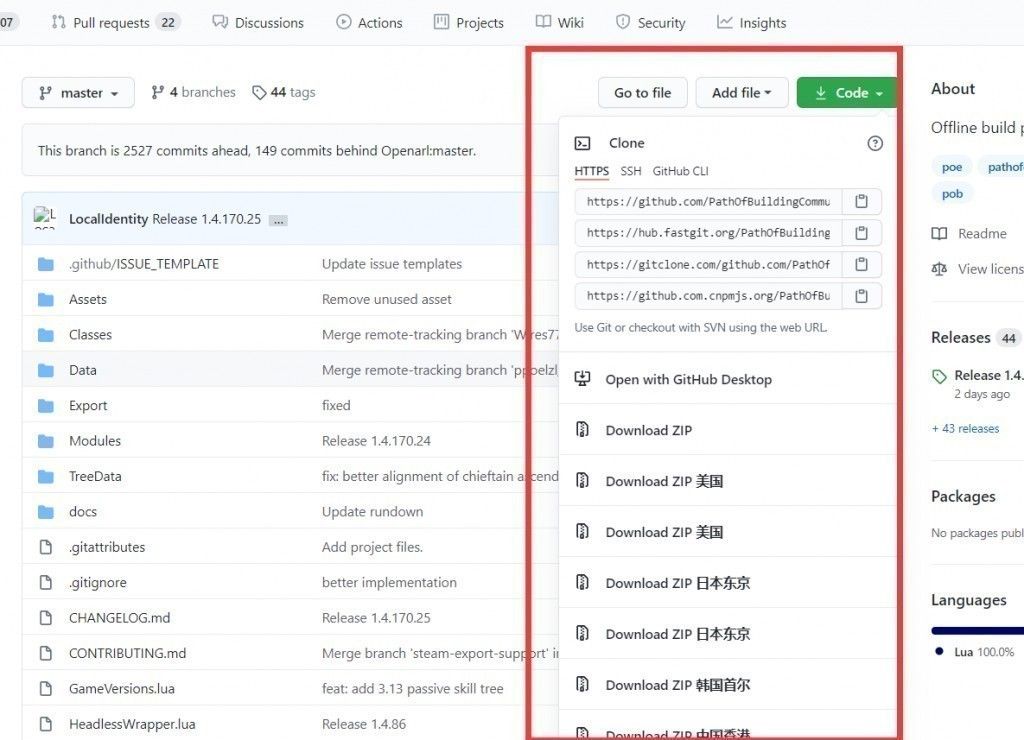Open the master branch selector dropdown
Screen dimensions: 1024x740
click(78, 93)
